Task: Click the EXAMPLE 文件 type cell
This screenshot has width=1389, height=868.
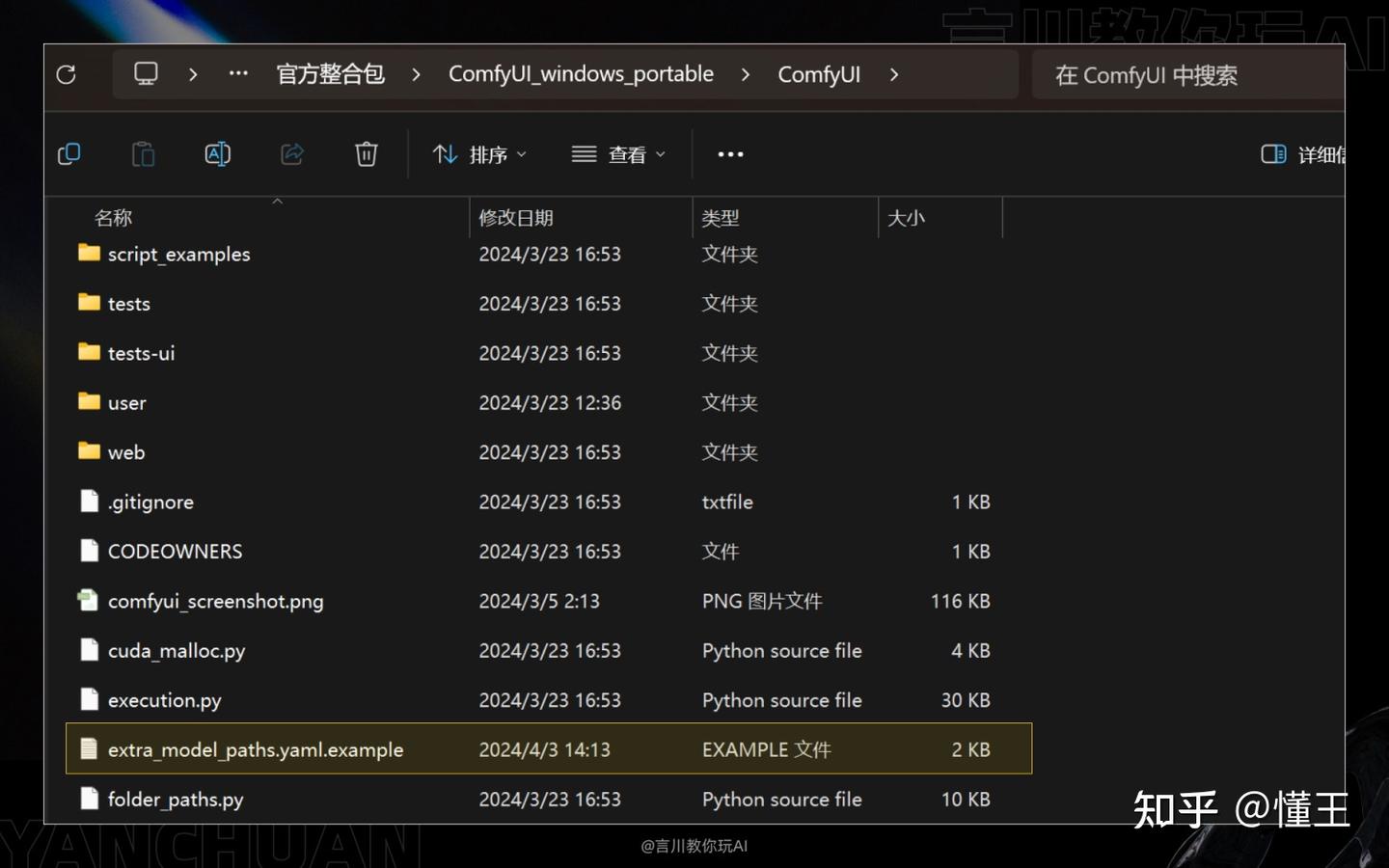Action: point(766,749)
